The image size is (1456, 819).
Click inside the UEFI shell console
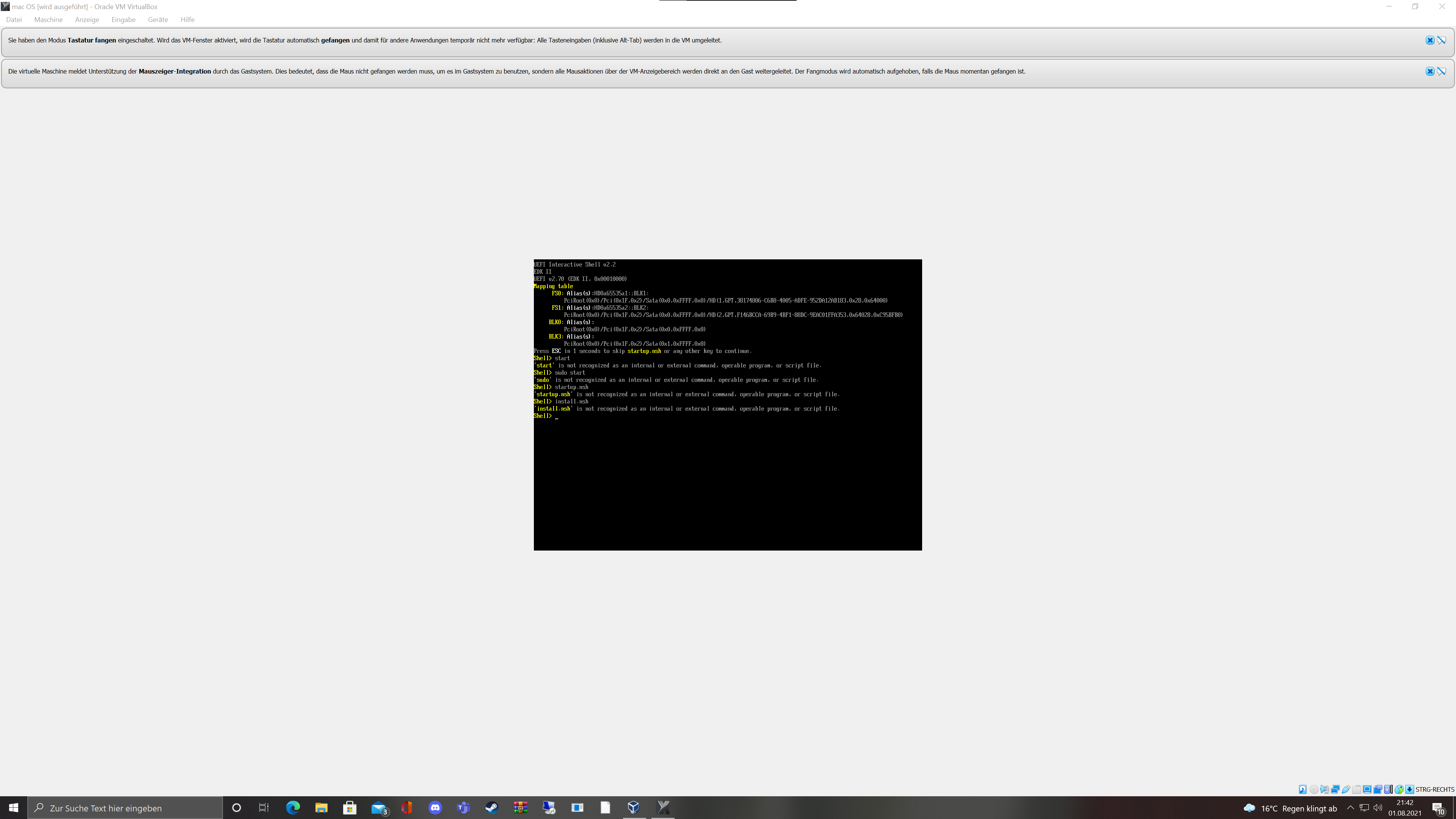pyautogui.click(x=728, y=480)
